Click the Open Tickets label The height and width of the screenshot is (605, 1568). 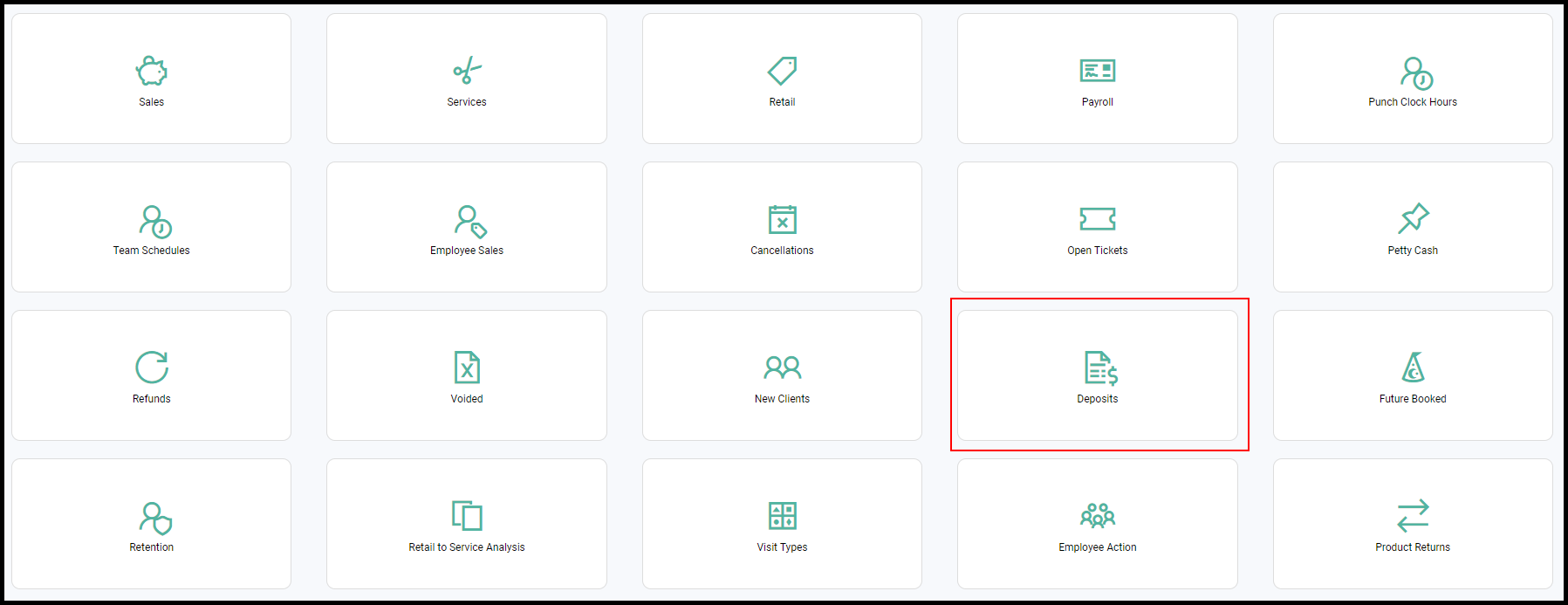point(1098,251)
